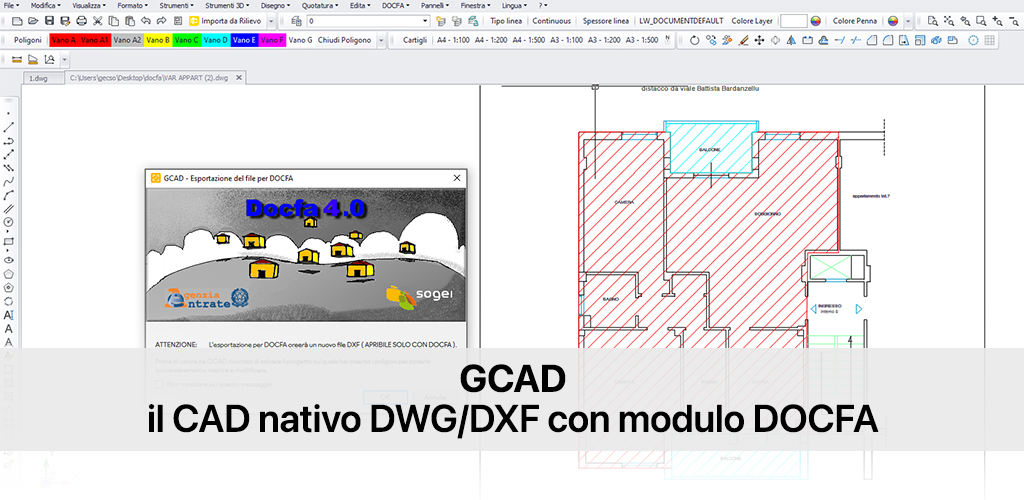
Task: Select Continuous line type
Action: [x=551, y=21]
